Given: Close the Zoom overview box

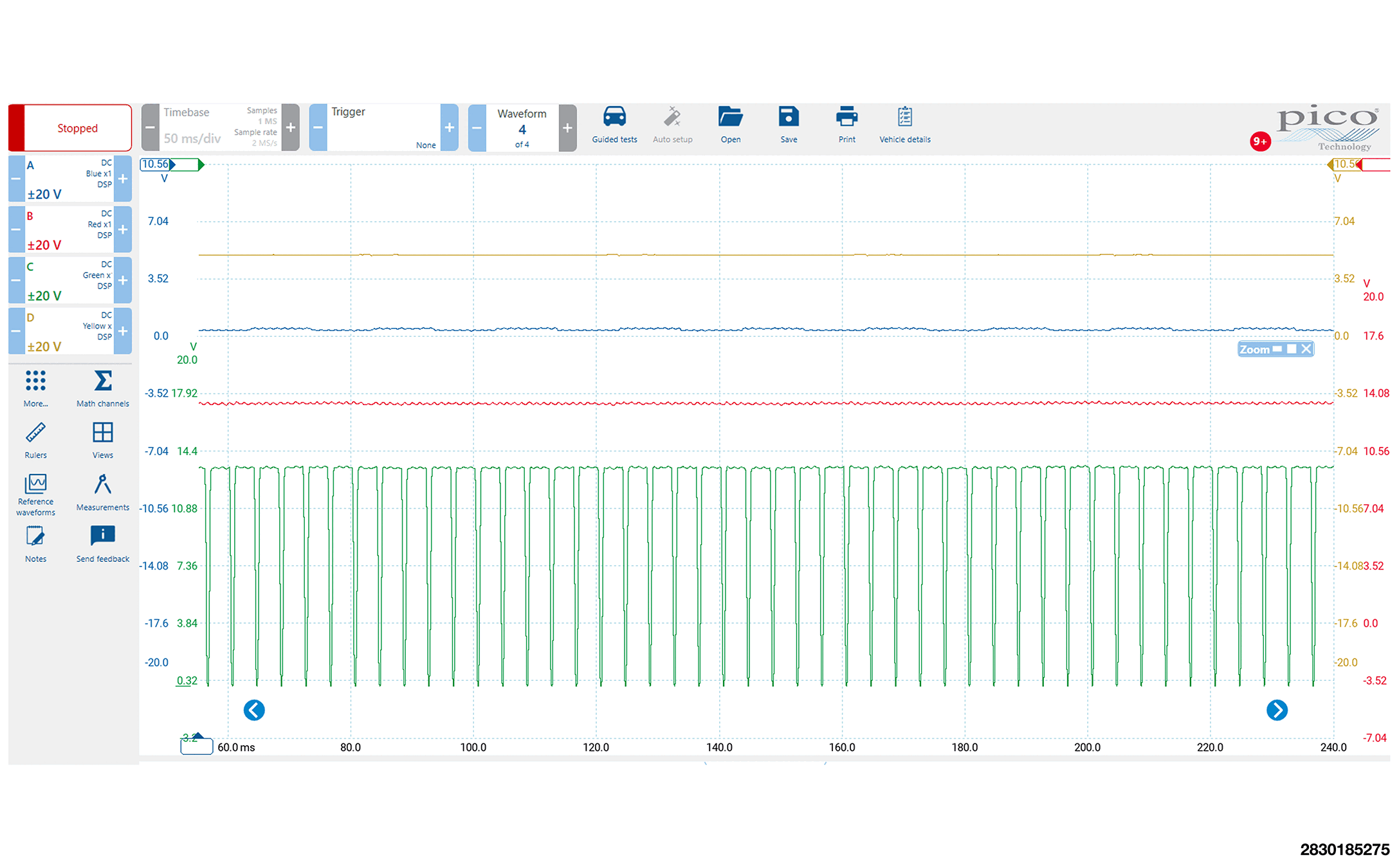Looking at the screenshot, I should click(1306, 349).
